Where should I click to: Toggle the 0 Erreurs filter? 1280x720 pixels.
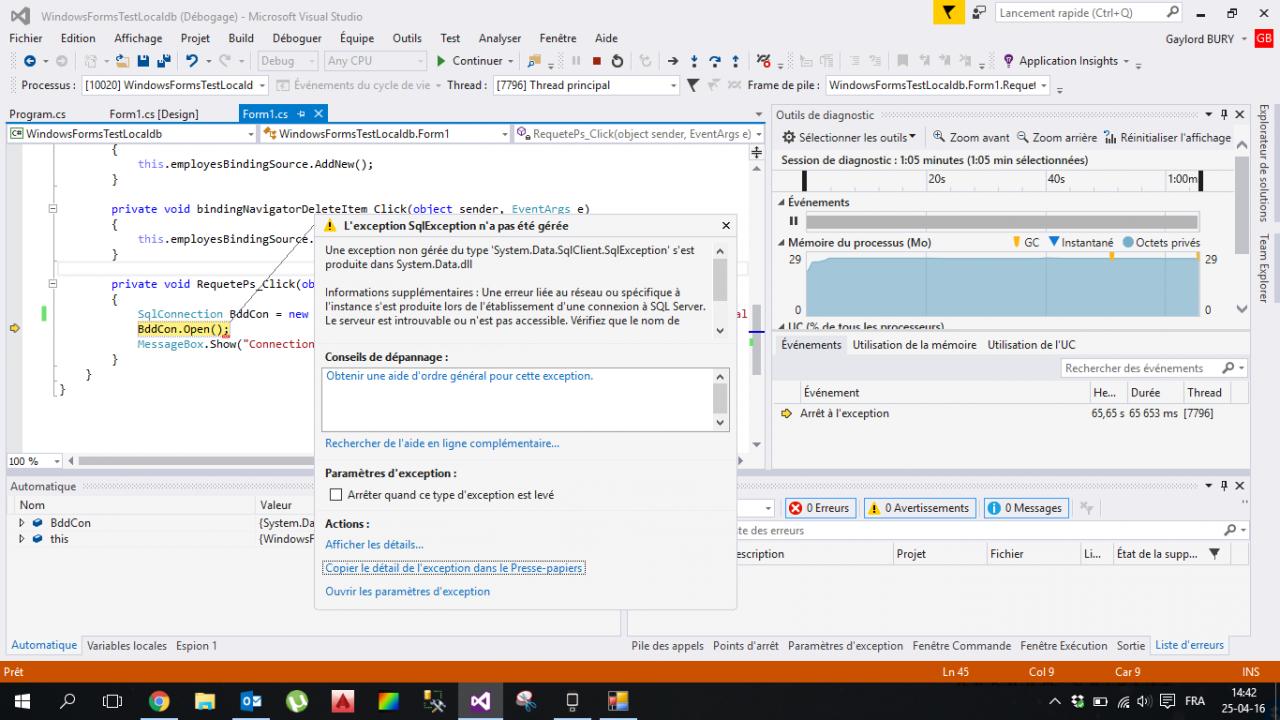coord(820,508)
